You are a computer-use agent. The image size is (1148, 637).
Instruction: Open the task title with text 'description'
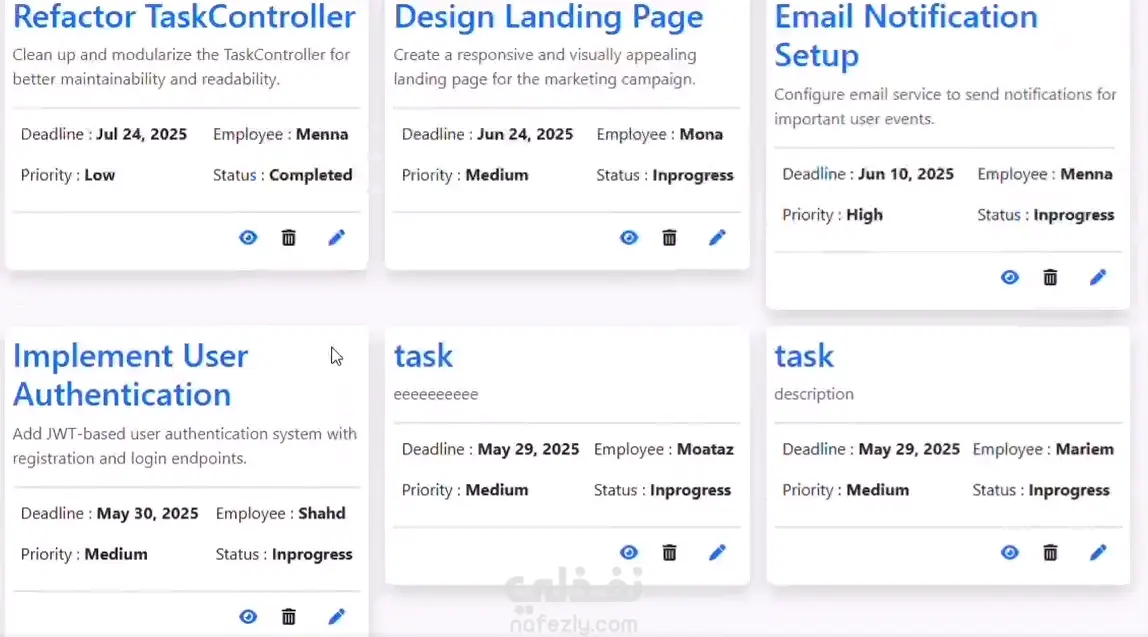point(804,357)
